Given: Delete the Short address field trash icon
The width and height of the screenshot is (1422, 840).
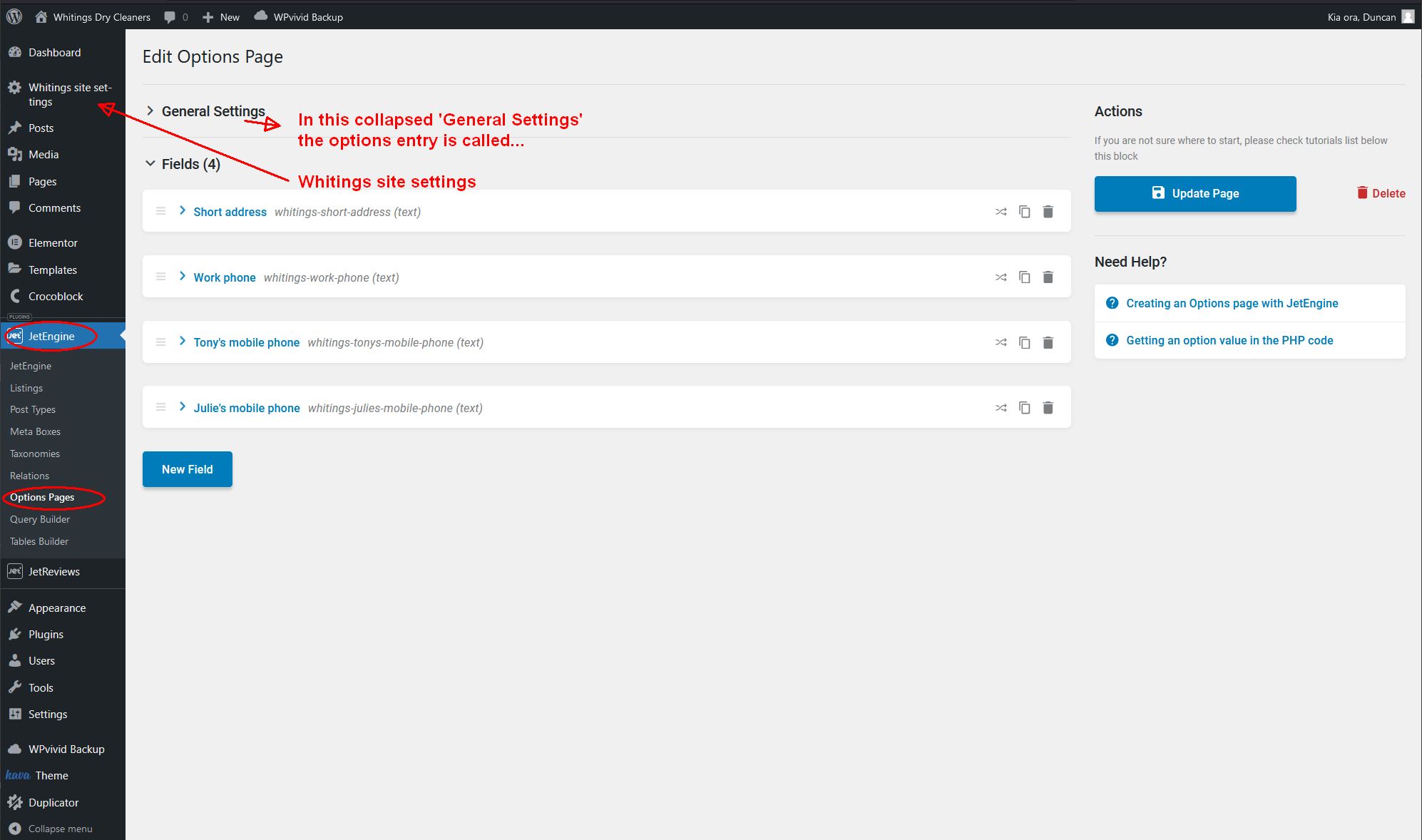Looking at the screenshot, I should click(1048, 212).
